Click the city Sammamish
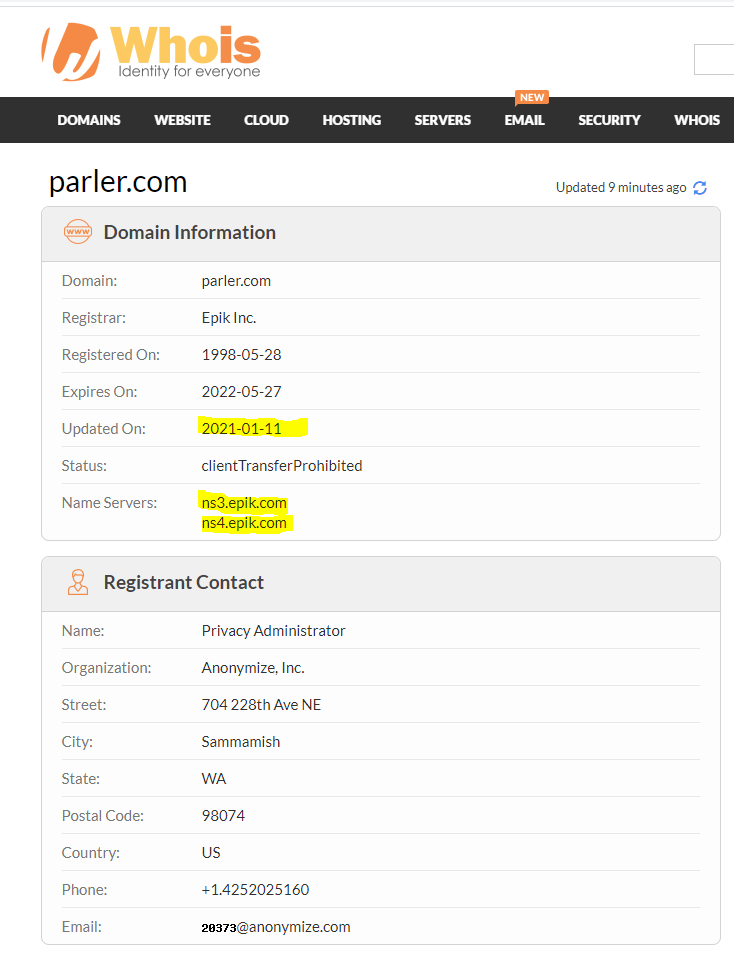Image resolution: width=734 pixels, height=953 pixels. point(241,742)
